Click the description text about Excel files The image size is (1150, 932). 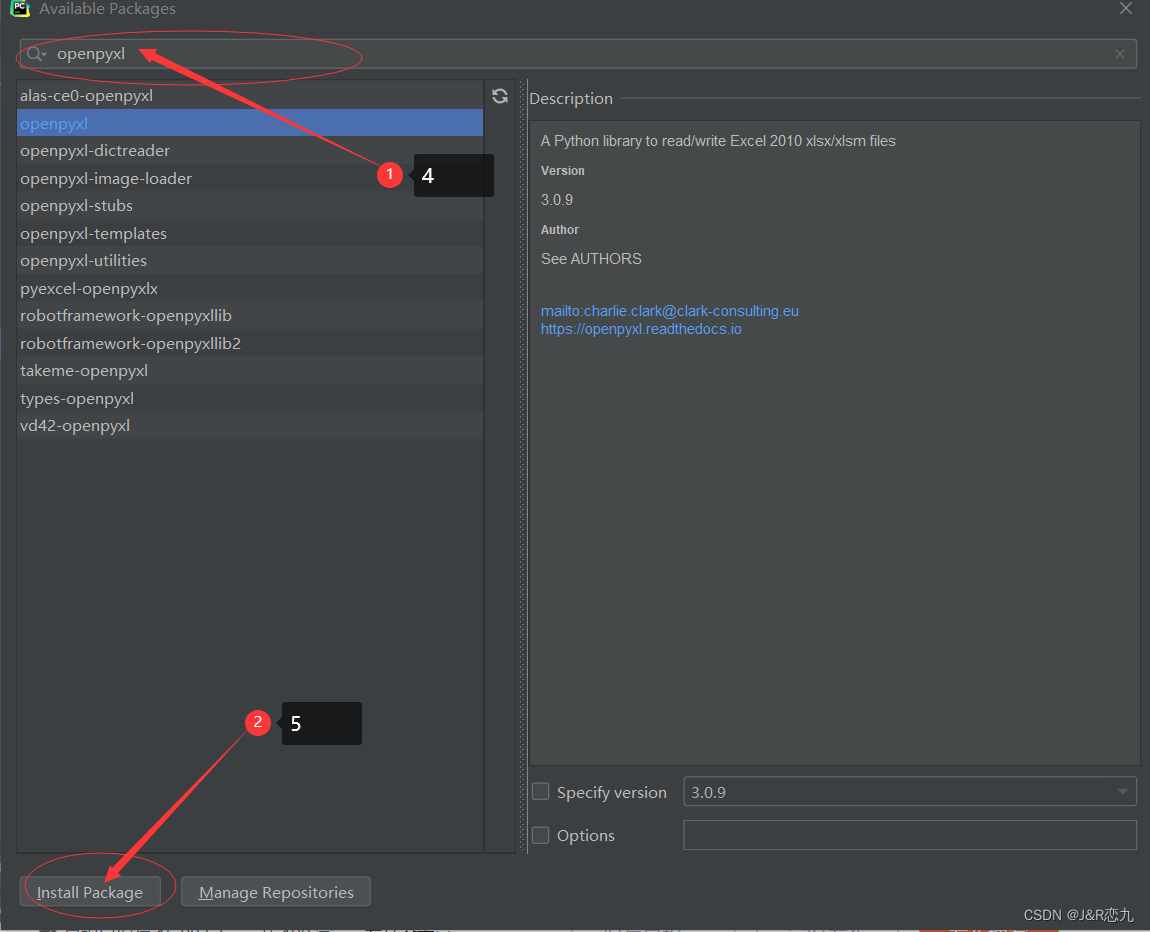tap(718, 141)
